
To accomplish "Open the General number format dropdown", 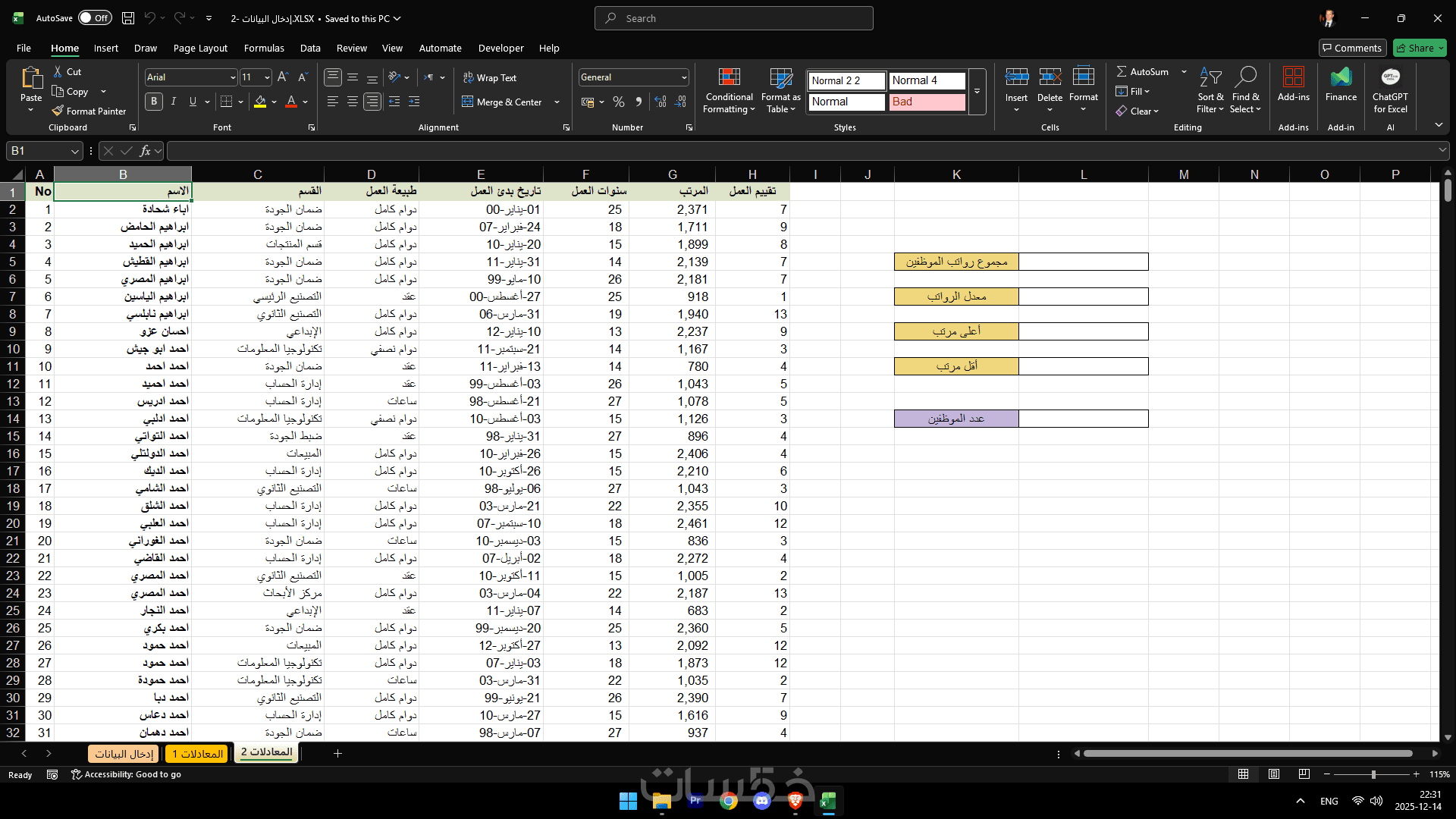I will point(683,77).
